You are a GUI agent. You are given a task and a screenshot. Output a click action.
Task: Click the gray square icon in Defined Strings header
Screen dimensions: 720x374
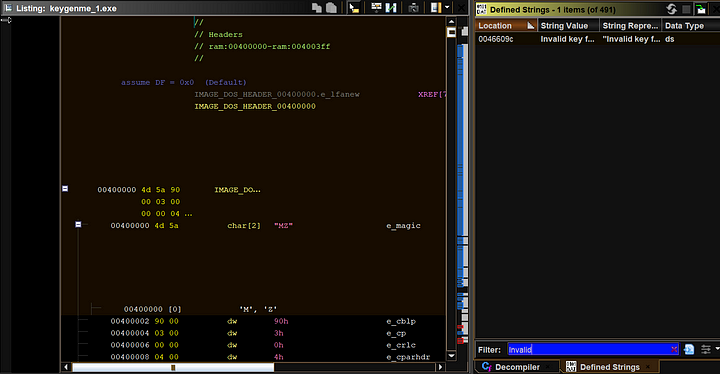click(x=686, y=9)
